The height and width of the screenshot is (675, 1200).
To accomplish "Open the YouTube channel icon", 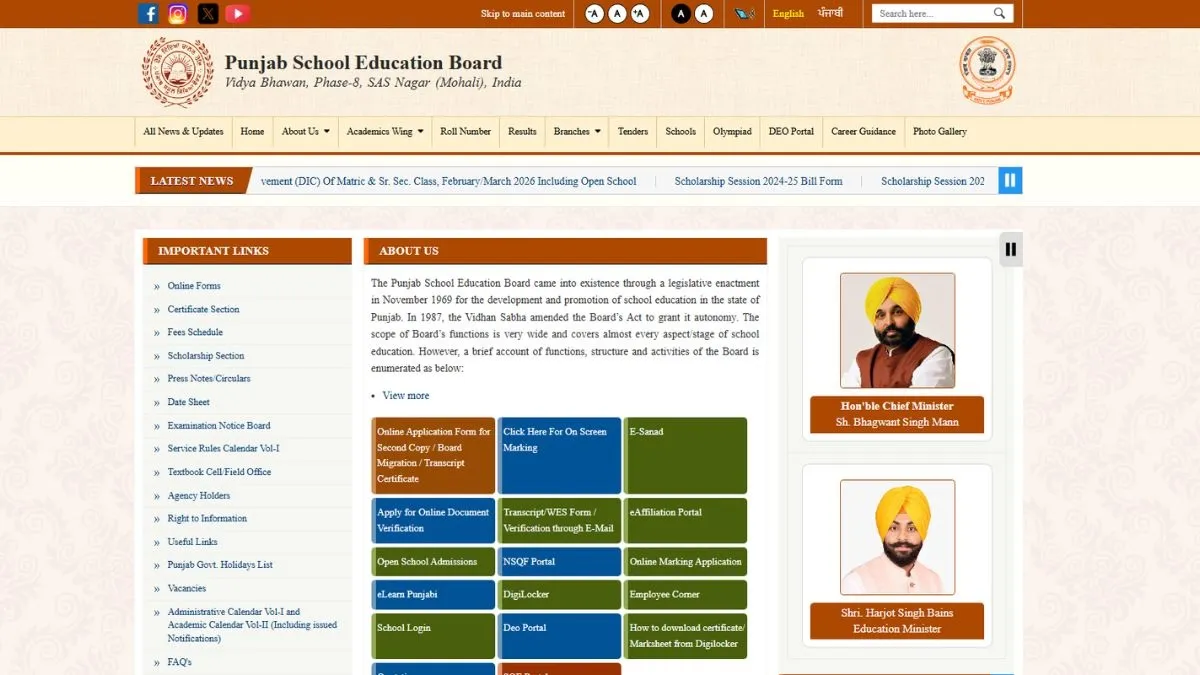I will point(237,13).
